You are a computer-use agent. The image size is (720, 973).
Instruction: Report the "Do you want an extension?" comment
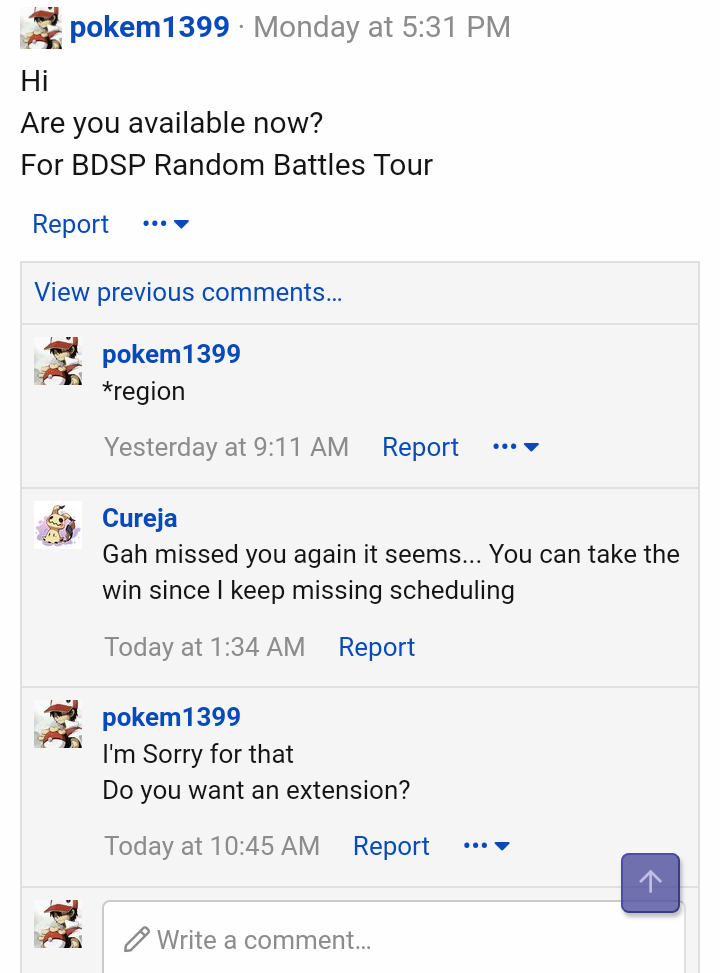391,846
